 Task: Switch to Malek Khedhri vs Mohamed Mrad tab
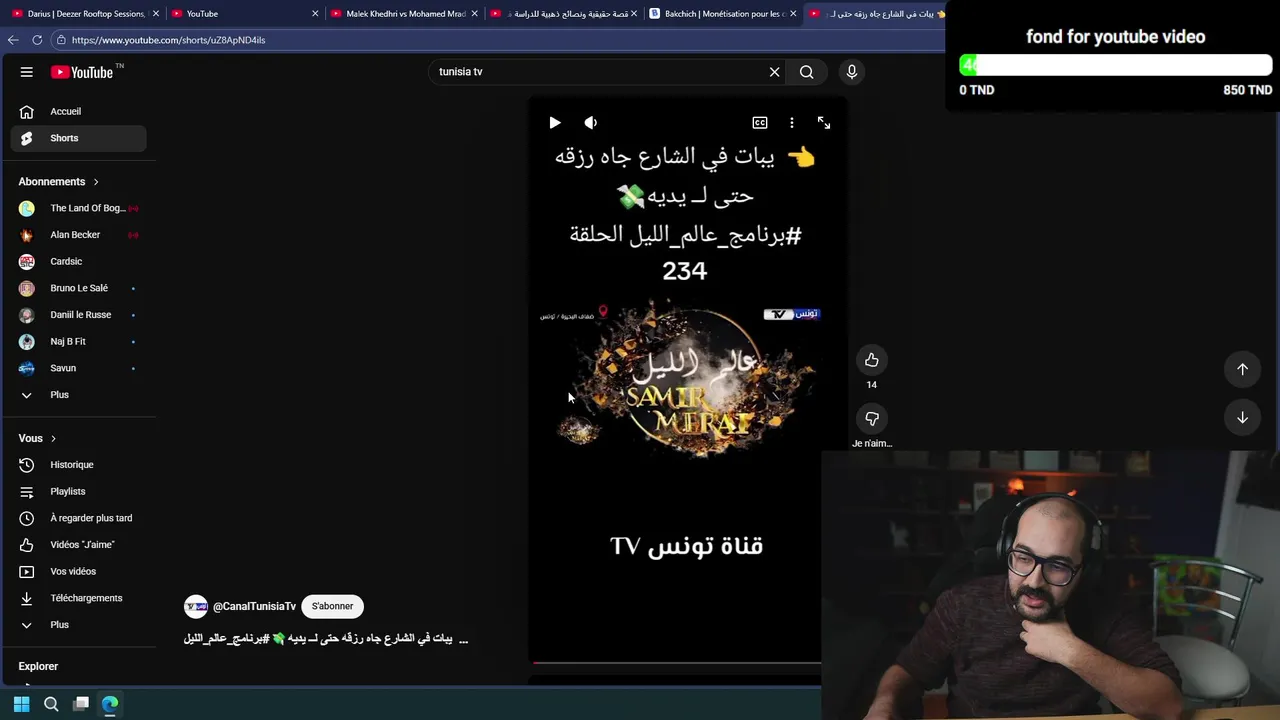click(x=404, y=14)
